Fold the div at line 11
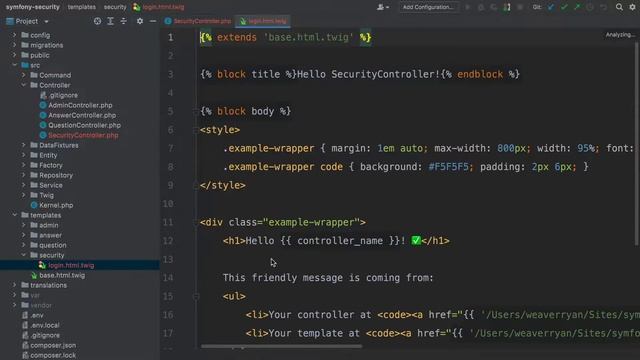 [x=196, y=222]
